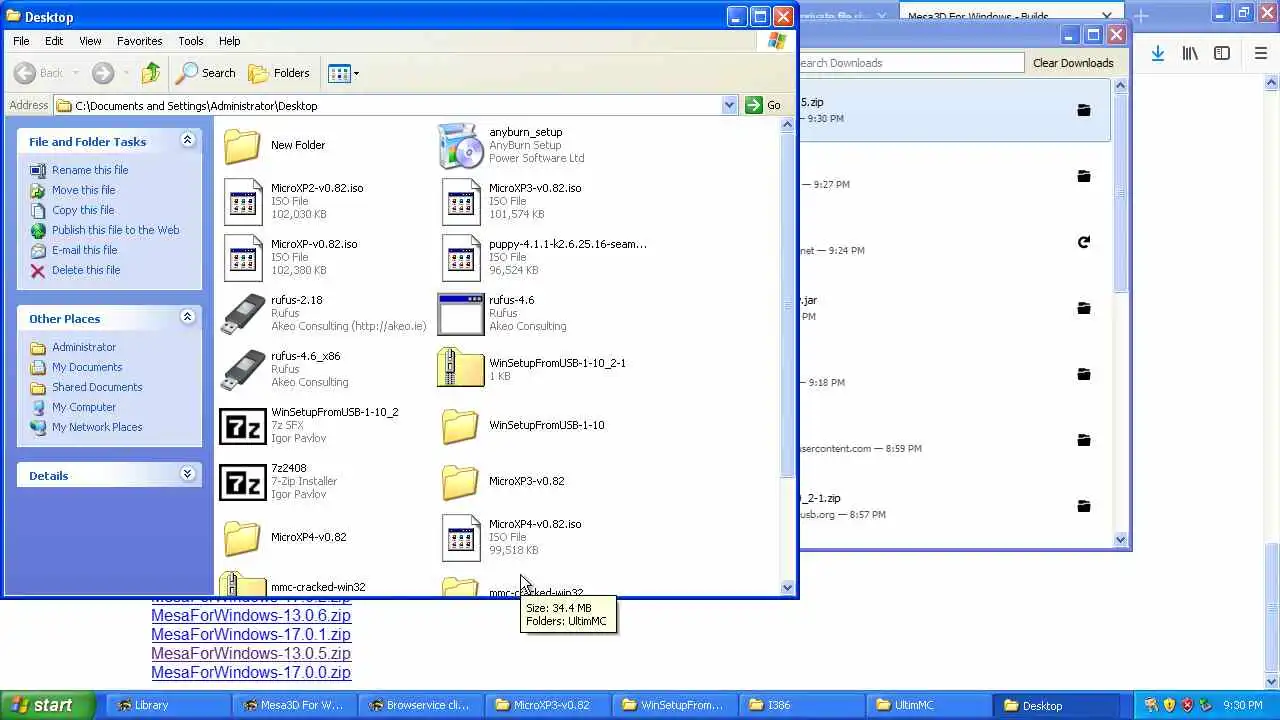Select the MicroXP4-v0.82.iso file icon
The image size is (1280, 720).
461,538
